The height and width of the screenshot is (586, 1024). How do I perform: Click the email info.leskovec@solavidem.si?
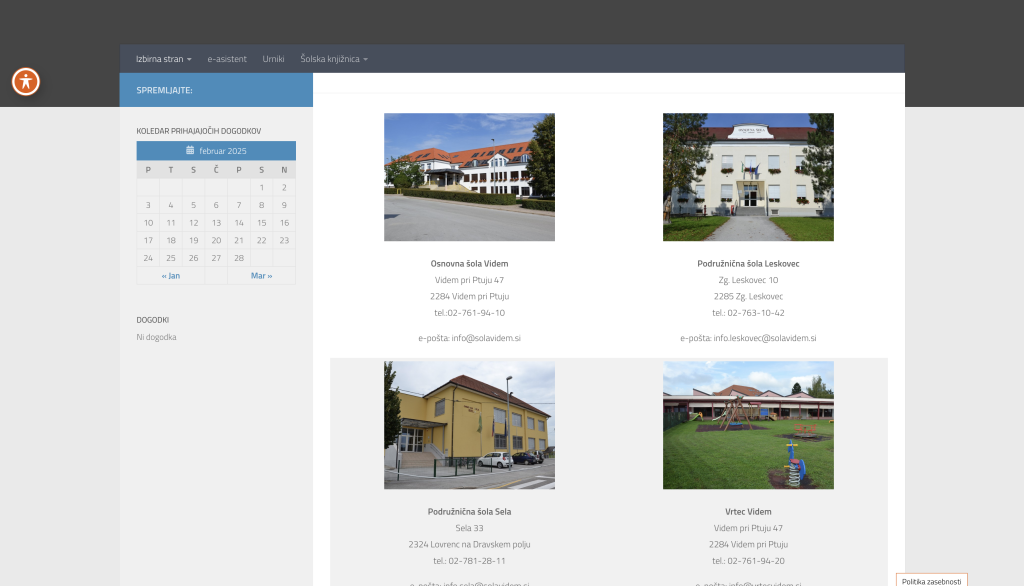click(765, 338)
